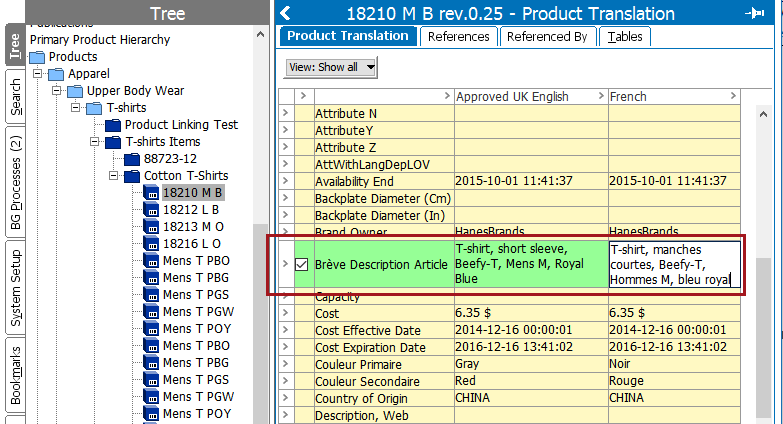Collapse the Cotton T-Shirts tree node

click(x=113, y=177)
